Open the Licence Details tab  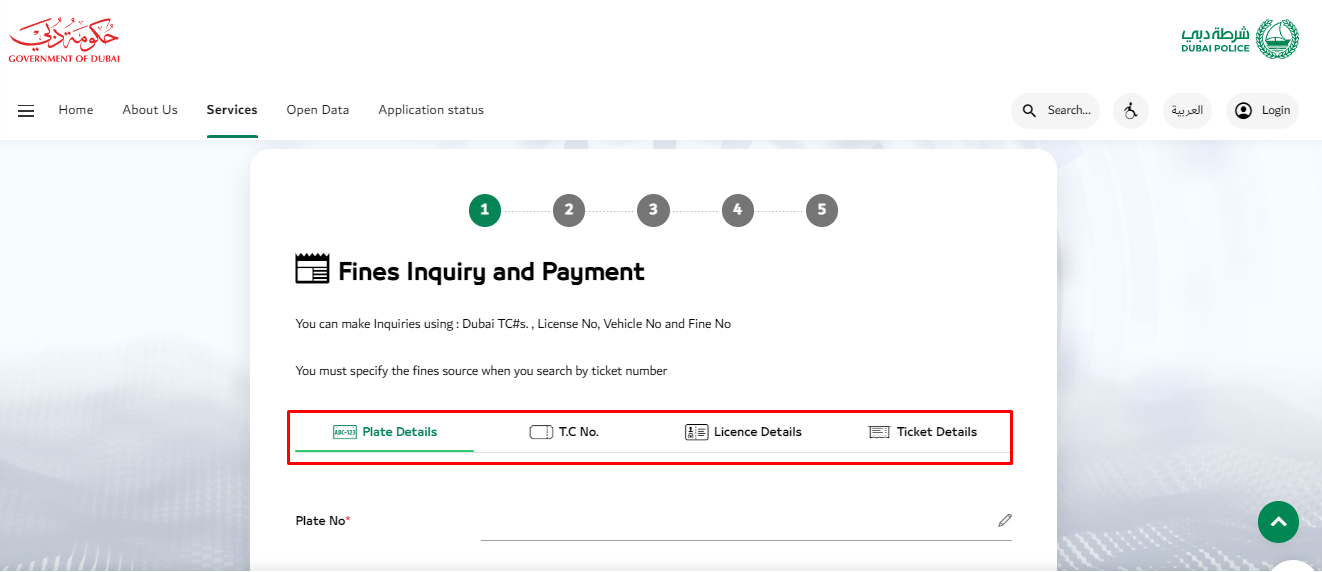tap(743, 432)
